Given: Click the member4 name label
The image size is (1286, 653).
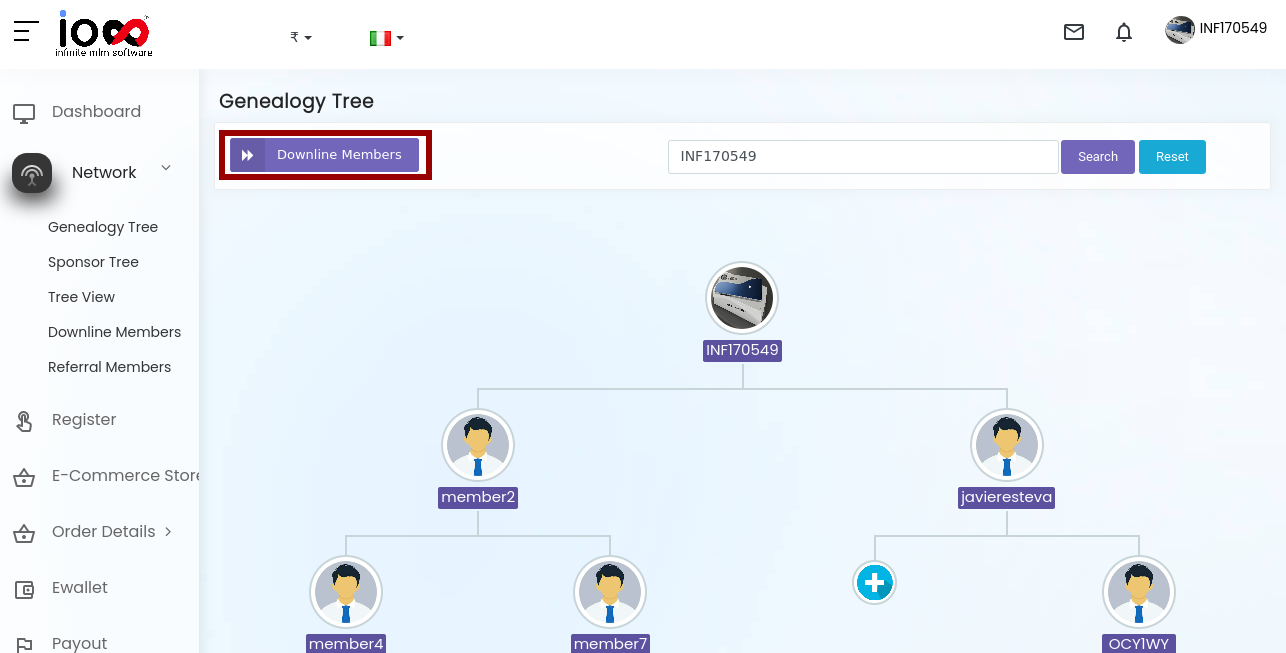Looking at the screenshot, I should [x=346, y=644].
